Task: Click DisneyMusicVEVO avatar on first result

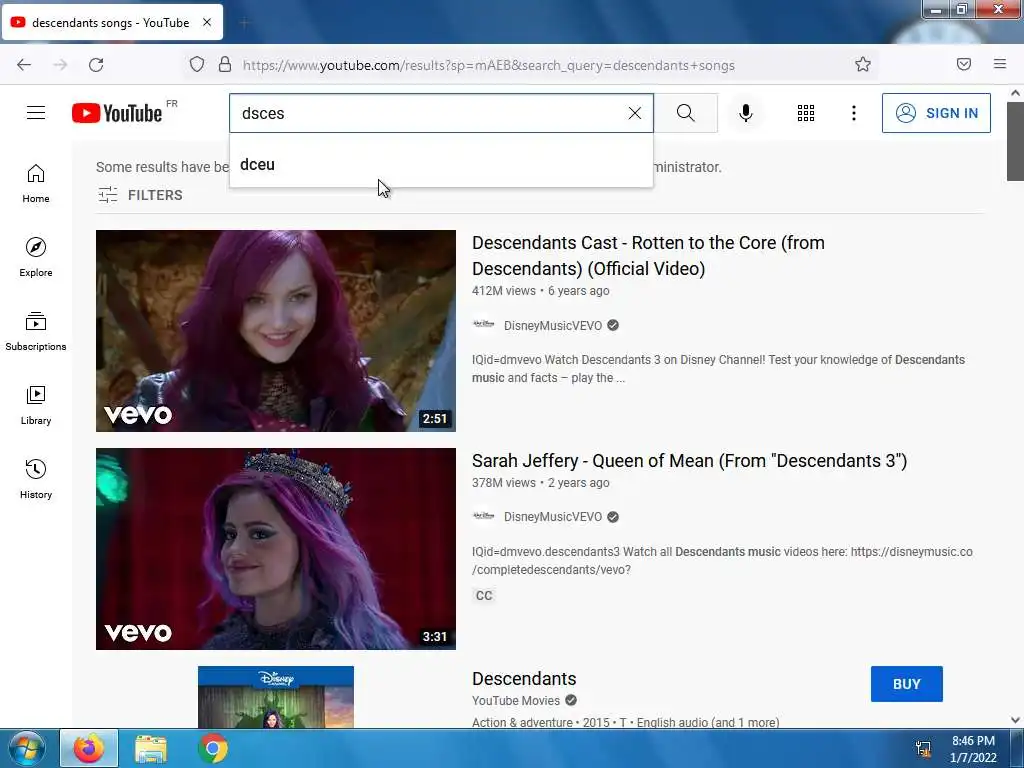Action: (483, 325)
